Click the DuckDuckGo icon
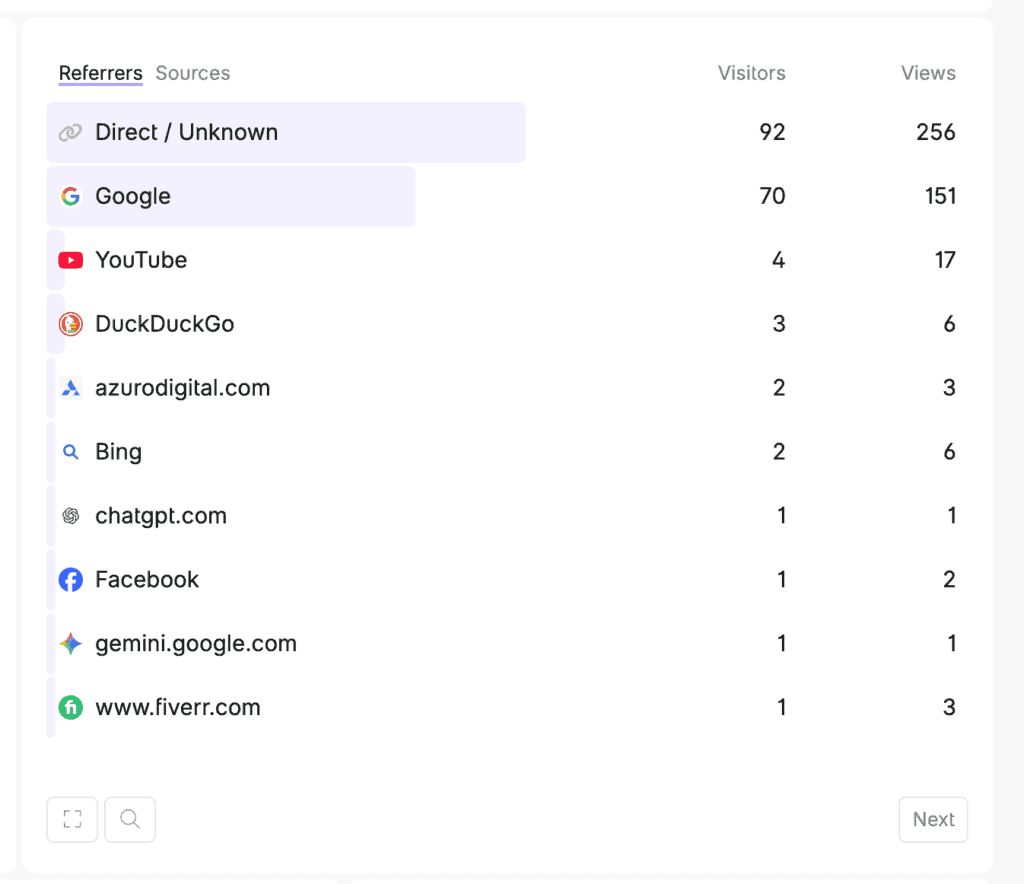This screenshot has width=1024, height=884. pos(69,324)
